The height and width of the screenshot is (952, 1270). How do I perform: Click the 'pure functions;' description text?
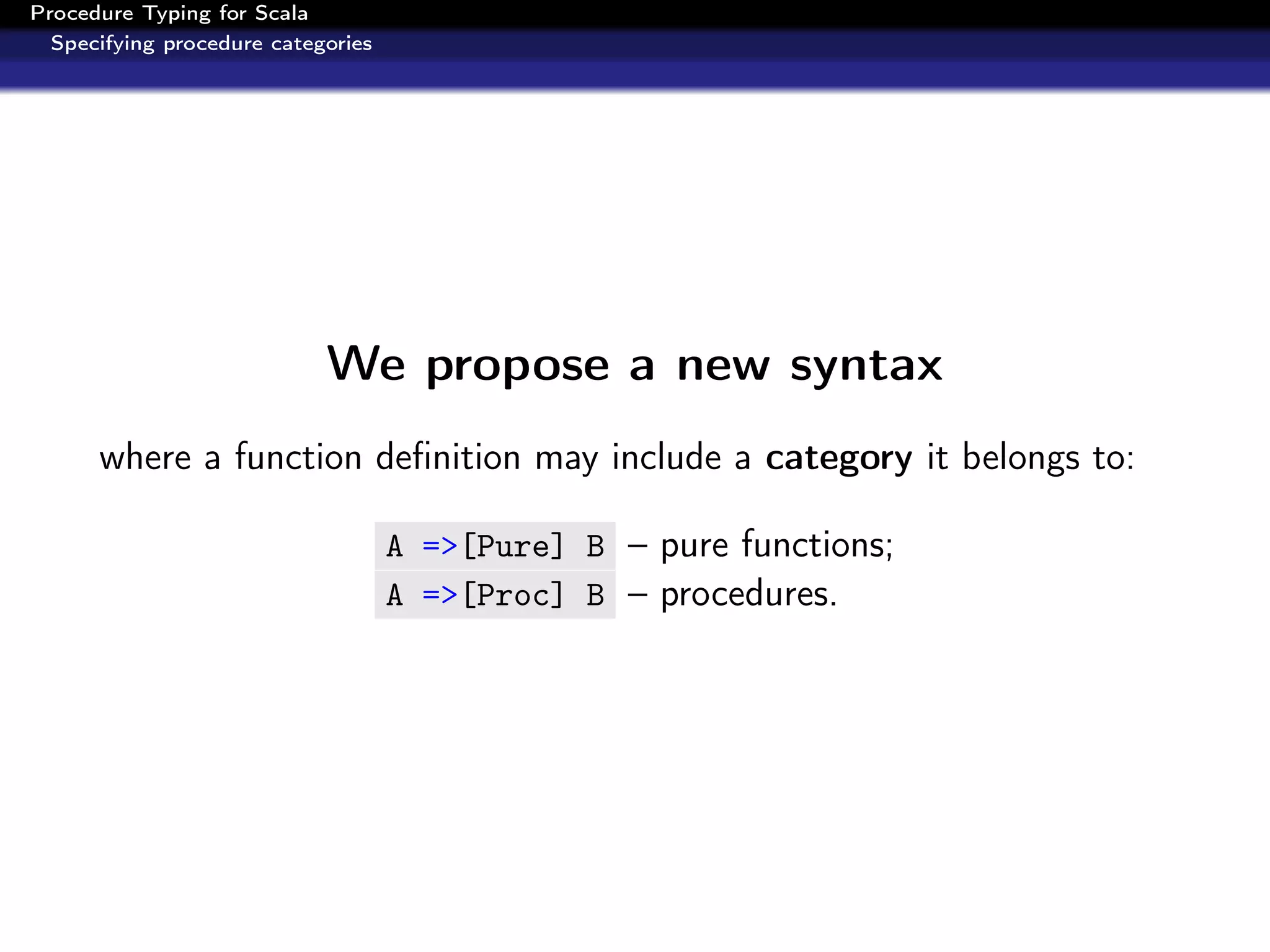click(776, 545)
